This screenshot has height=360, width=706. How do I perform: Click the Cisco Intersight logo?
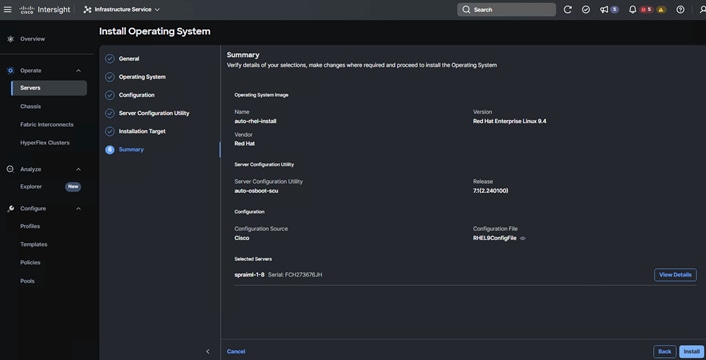45,10
